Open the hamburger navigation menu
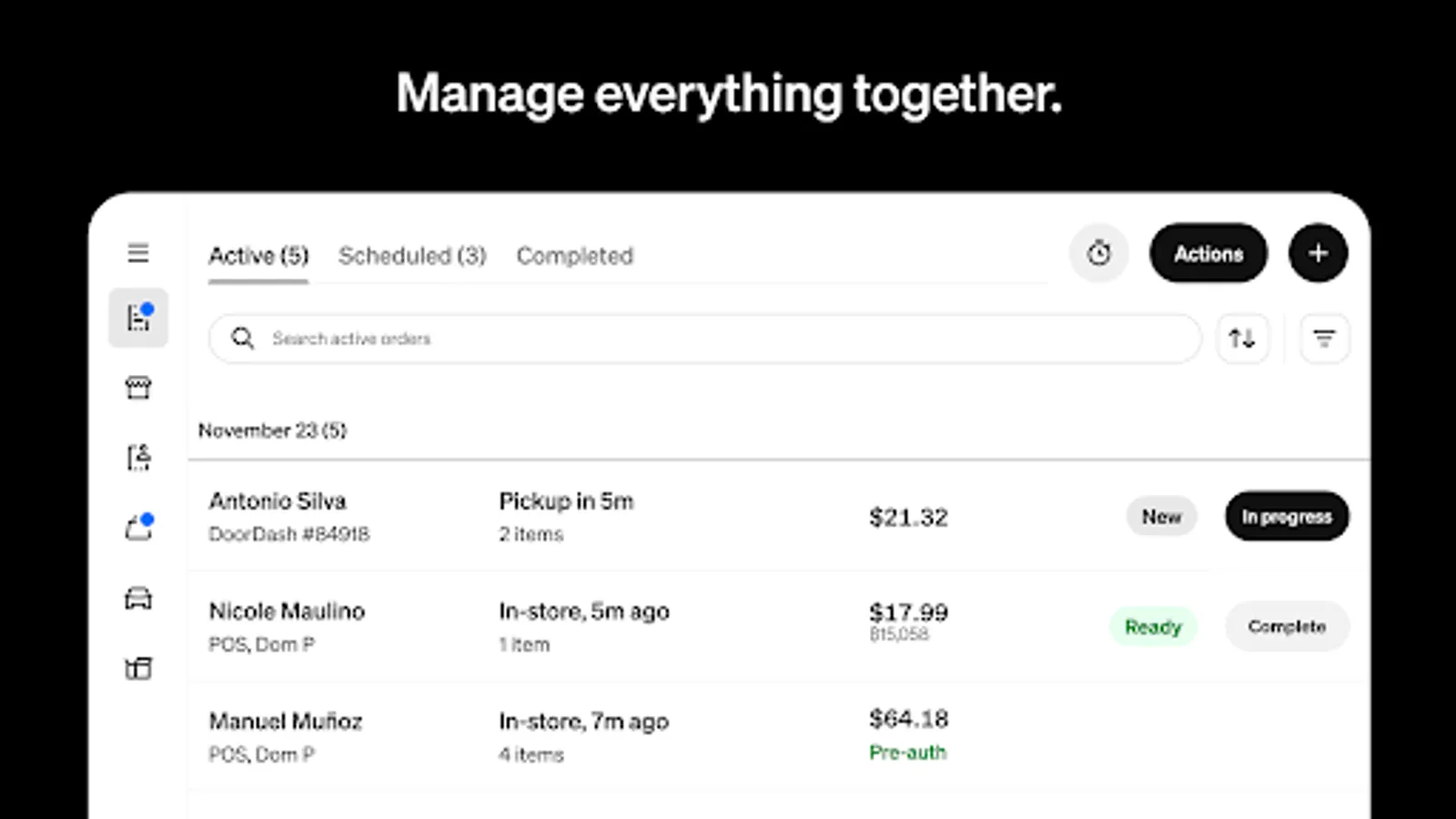The height and width of the screenshot is (819, 1456). coord(138,253)
